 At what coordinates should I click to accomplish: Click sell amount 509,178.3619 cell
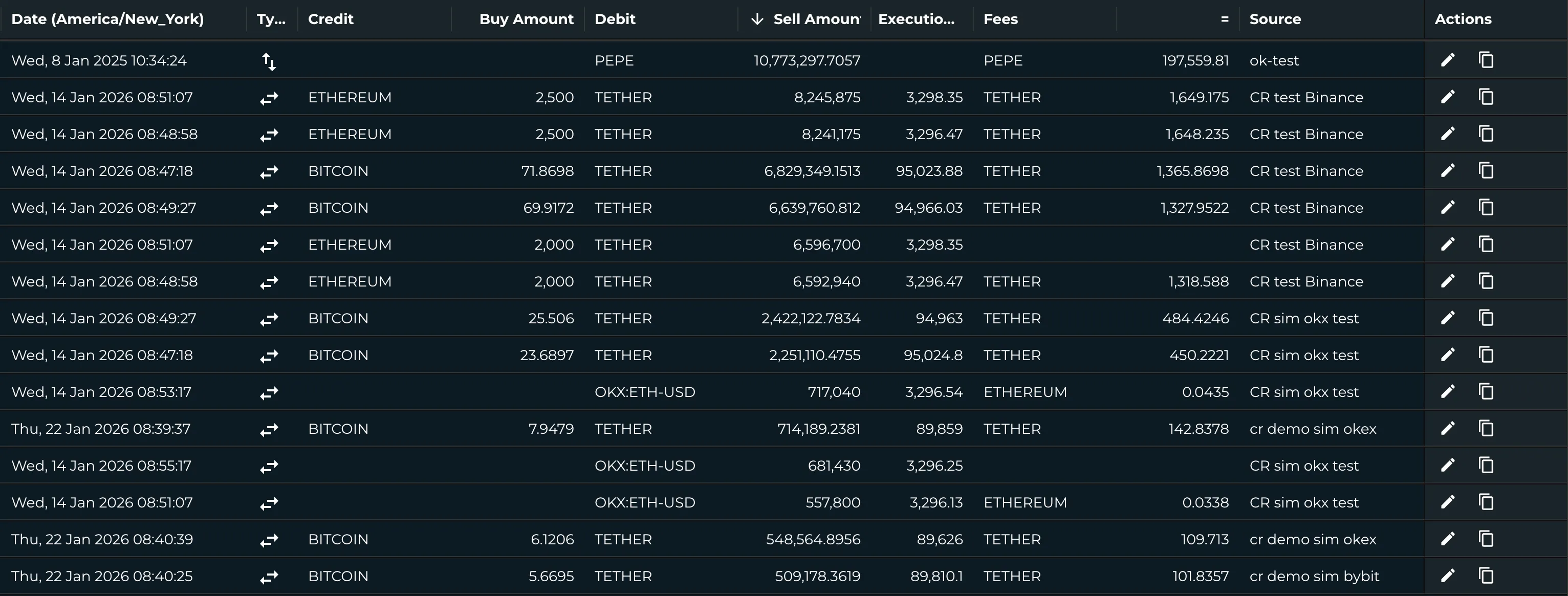click(817, 576)
